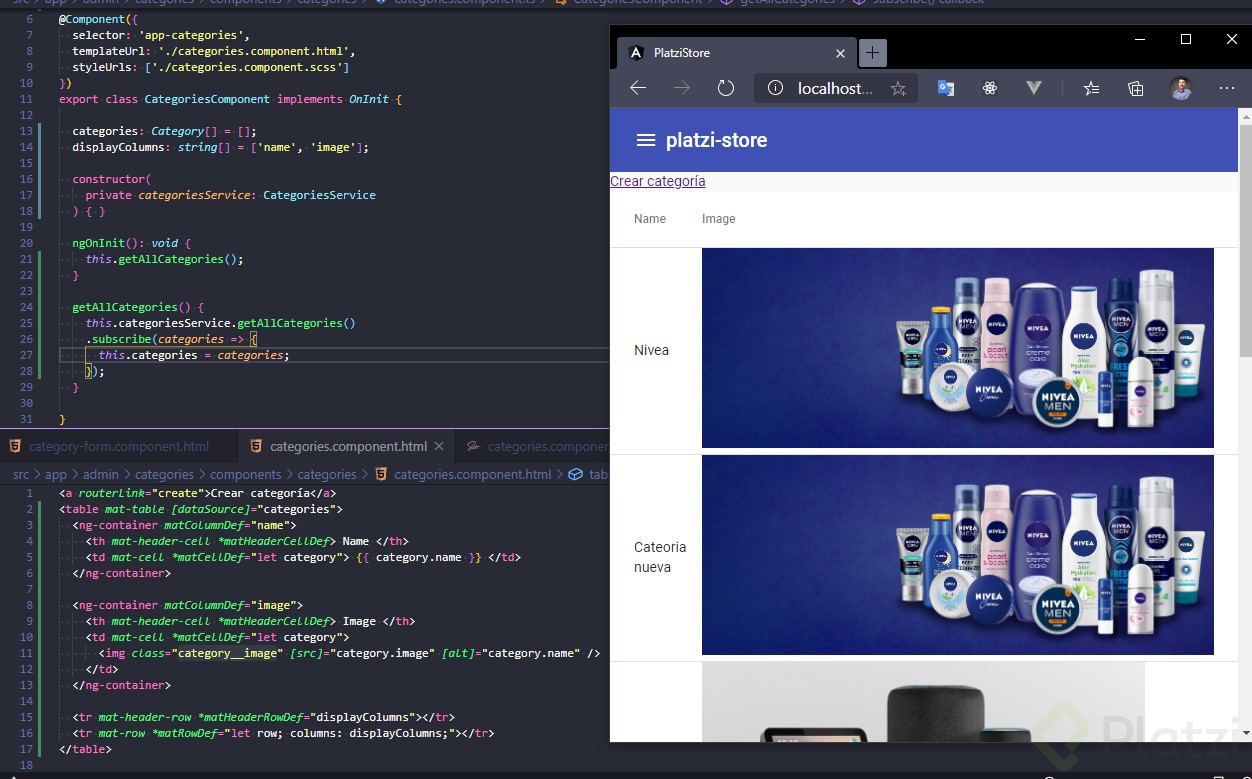The image size is (1252, 779).
Task: Open browser settings and more menu
Action: pos(1227,88)
